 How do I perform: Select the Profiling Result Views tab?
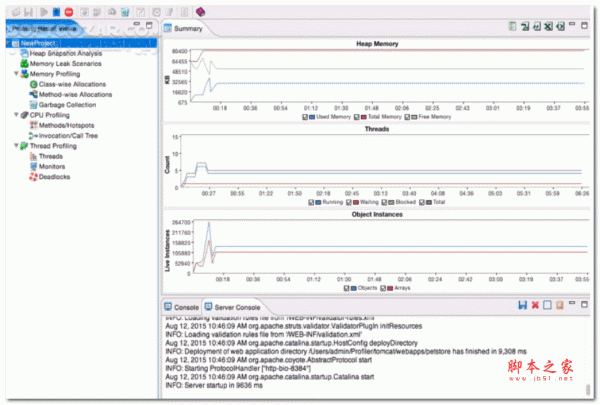tap(42, 29)
